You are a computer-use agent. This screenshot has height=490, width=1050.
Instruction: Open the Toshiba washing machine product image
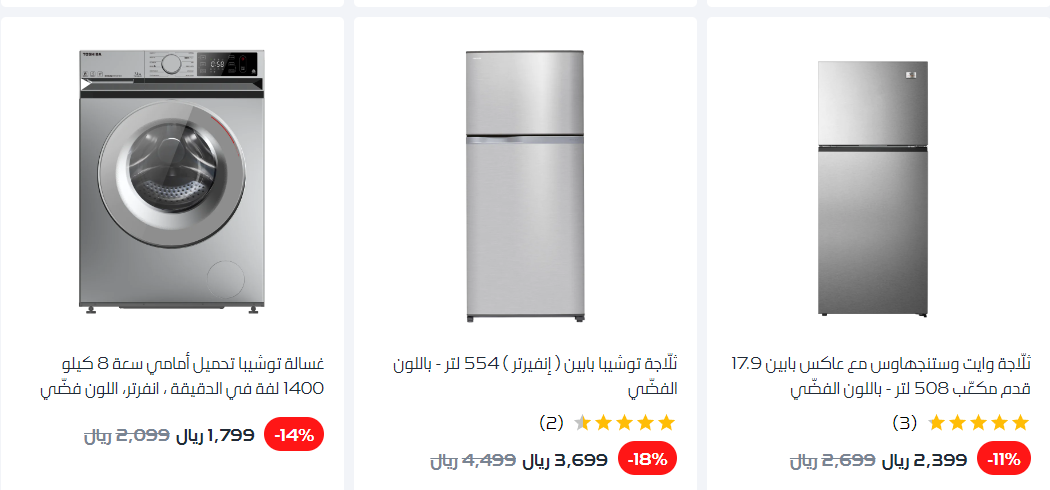pyautogui.click(x=172, y=180)
